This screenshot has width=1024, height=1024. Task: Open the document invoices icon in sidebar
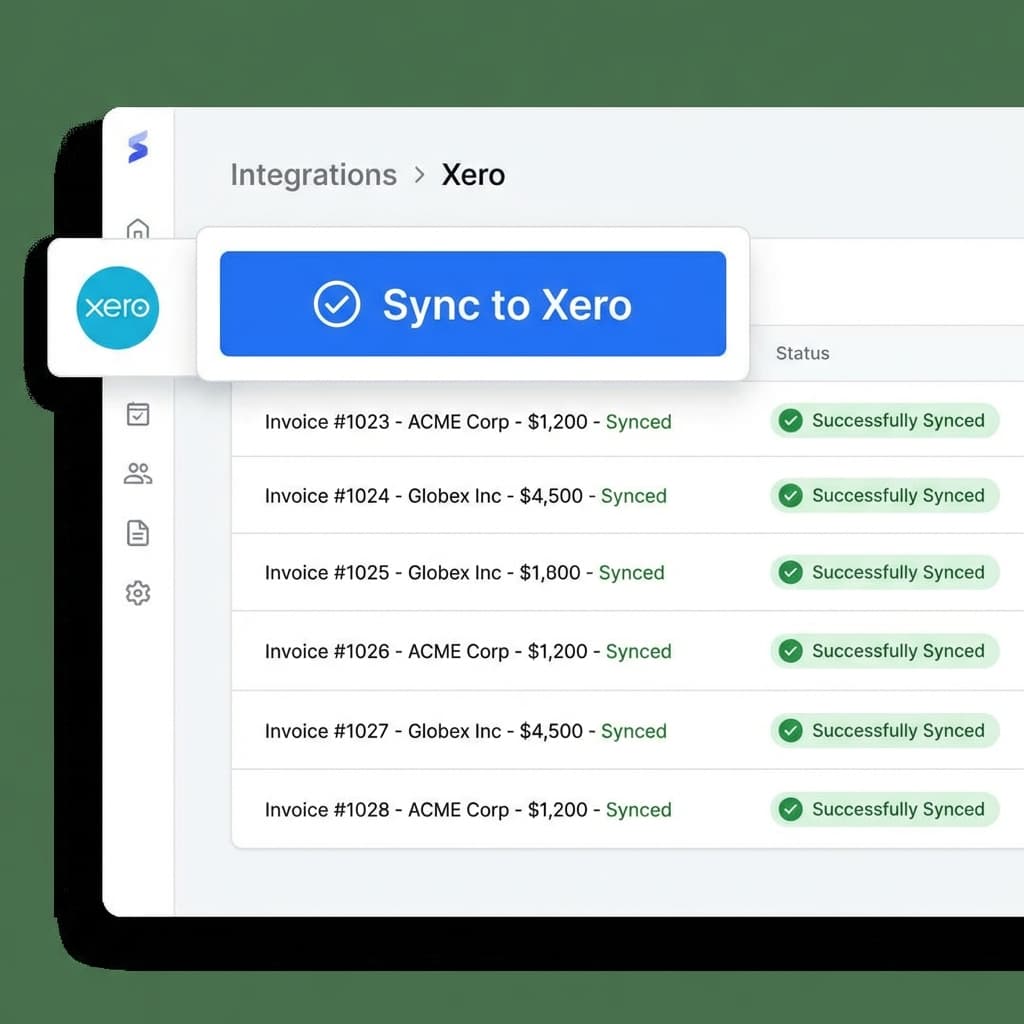tap(137, 533)
